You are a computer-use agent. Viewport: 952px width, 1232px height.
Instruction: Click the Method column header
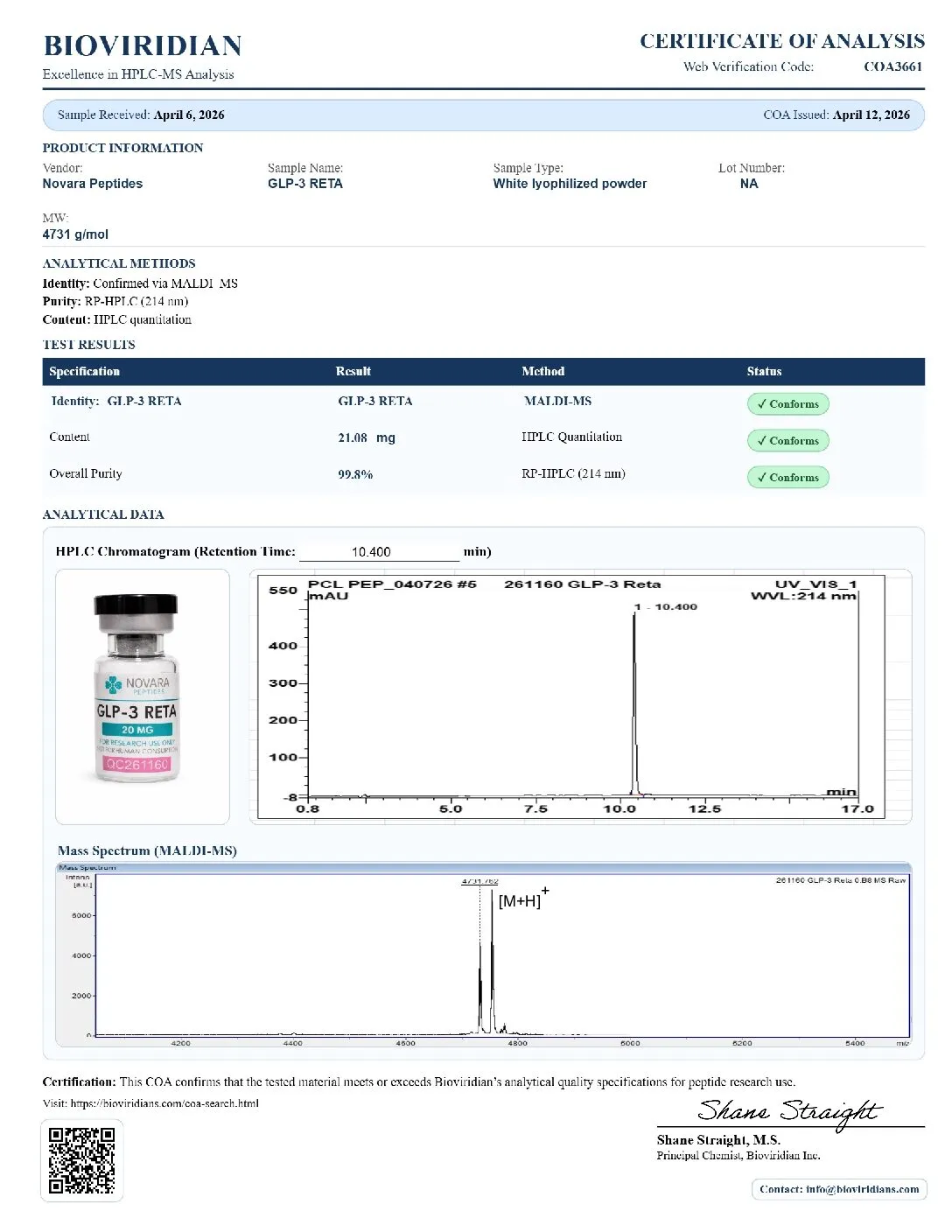tap(543, 372)
